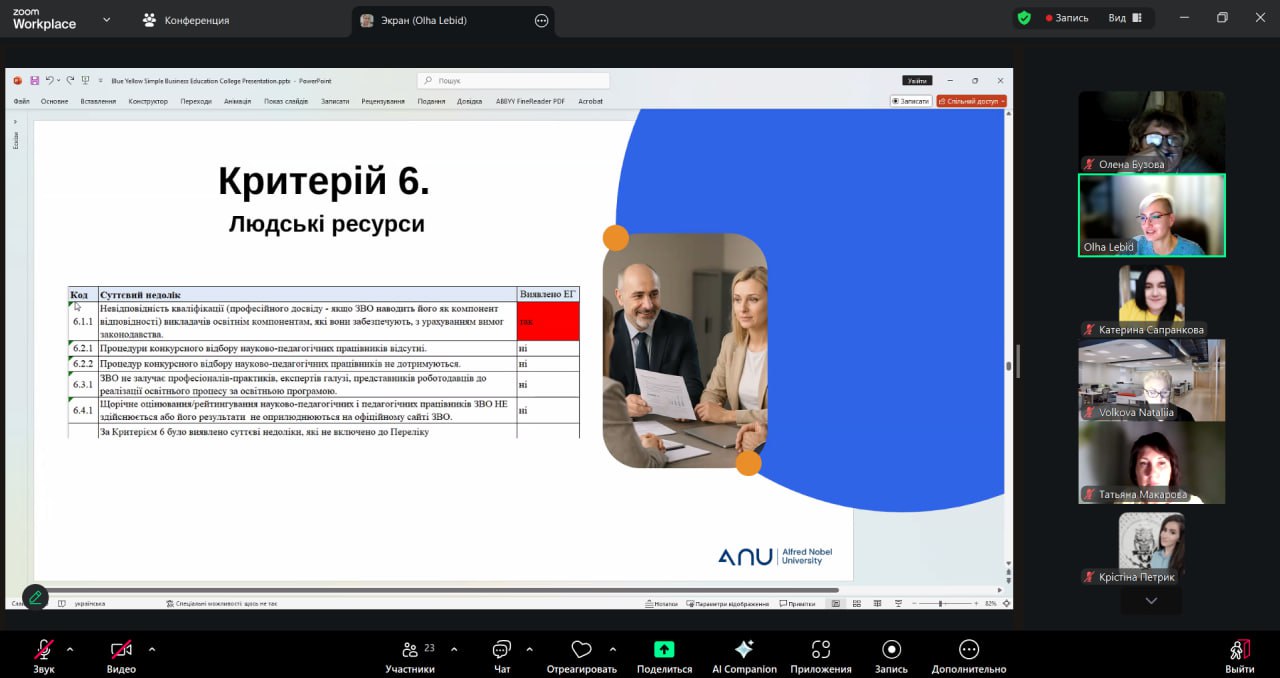1280x678 pixels.
Task: Toggle recording with the Запись button
Action: click(891, 650)
